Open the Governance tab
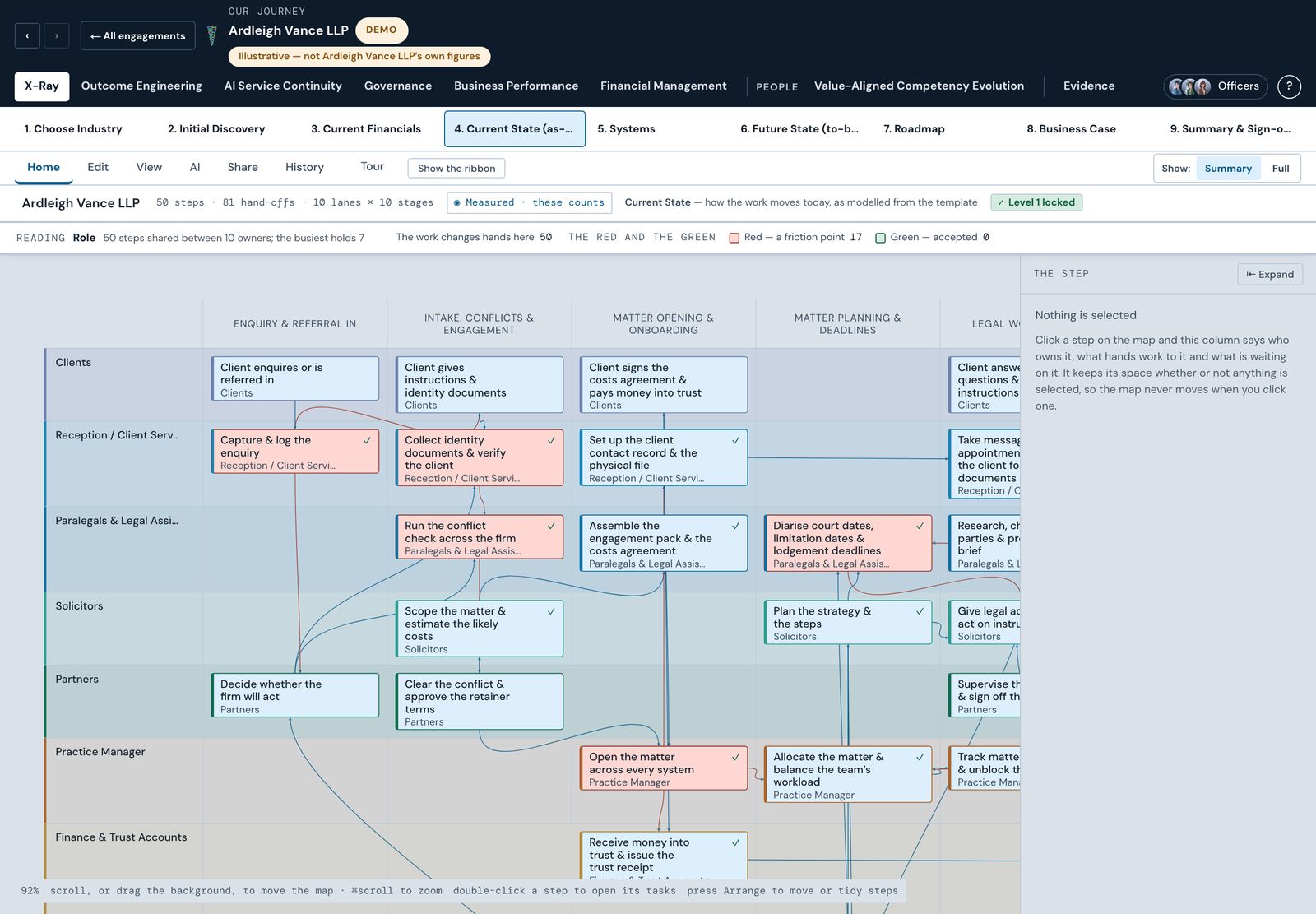Image resolution: width=1316 pixels, height=914 pixels. [398, 86]
